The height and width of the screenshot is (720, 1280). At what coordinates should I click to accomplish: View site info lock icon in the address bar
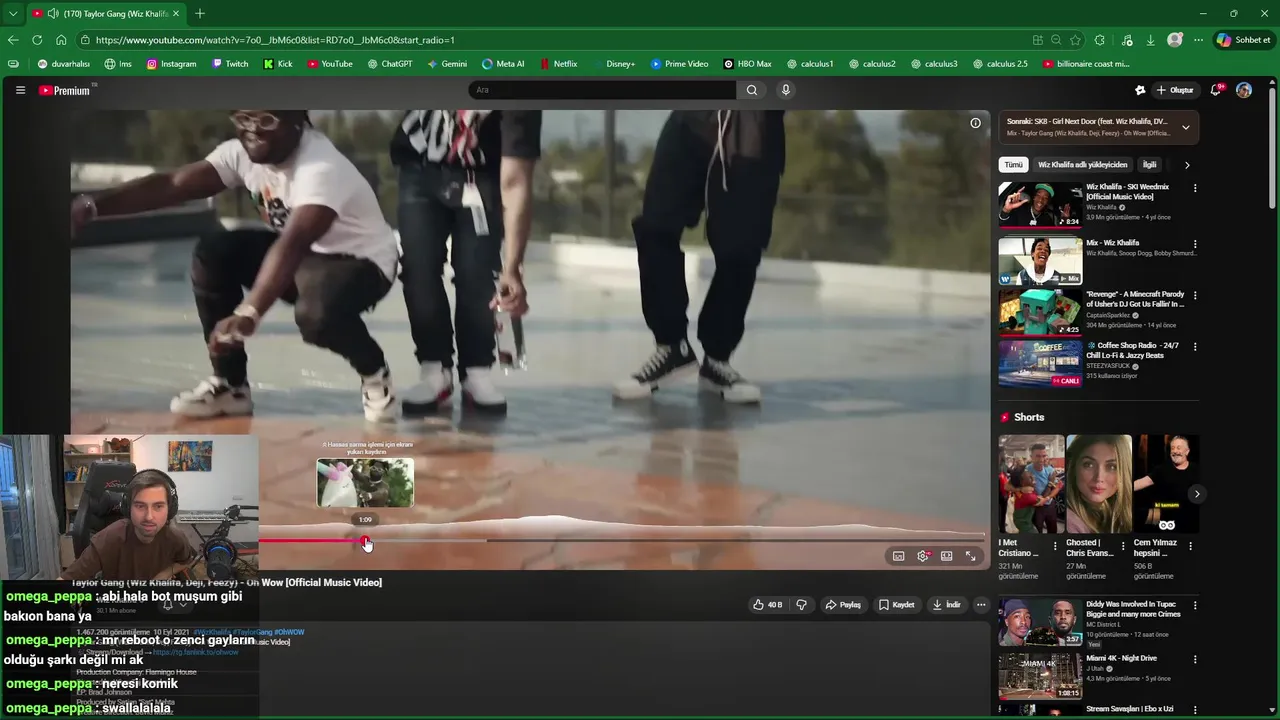click(x=86, y=40)
